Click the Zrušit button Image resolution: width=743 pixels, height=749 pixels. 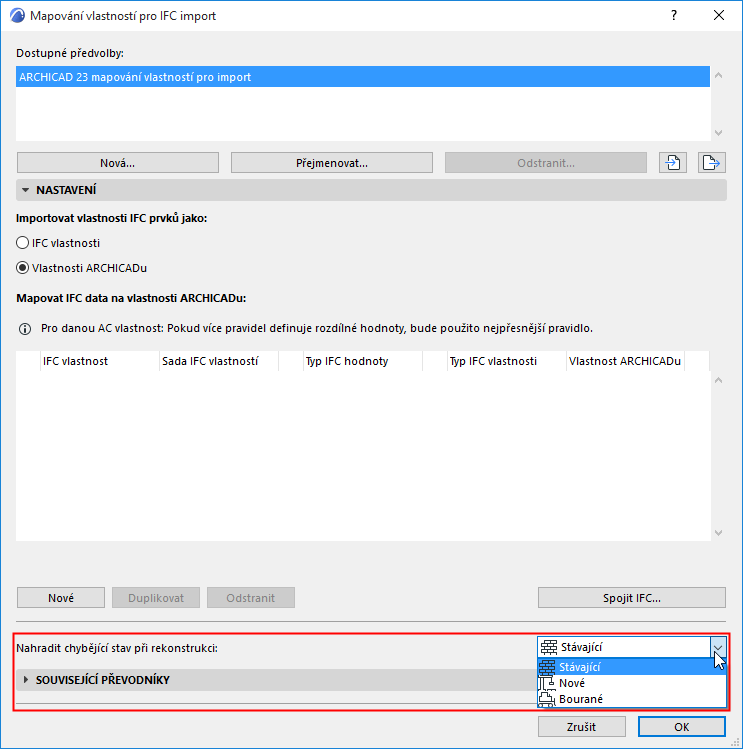581,727
